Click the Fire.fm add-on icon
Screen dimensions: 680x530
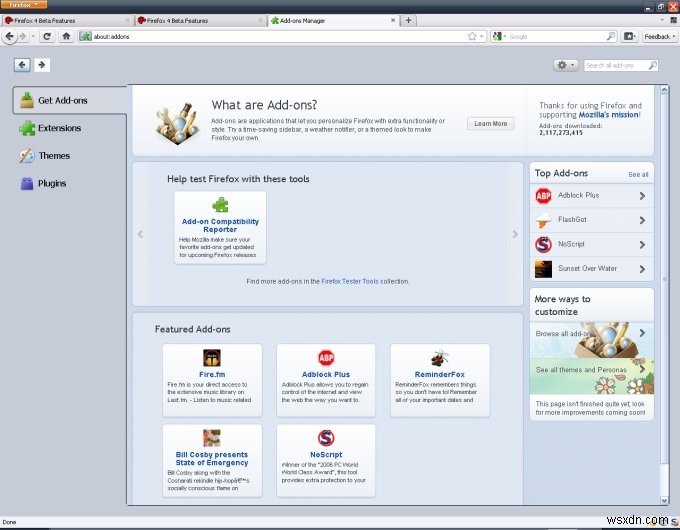212,358
